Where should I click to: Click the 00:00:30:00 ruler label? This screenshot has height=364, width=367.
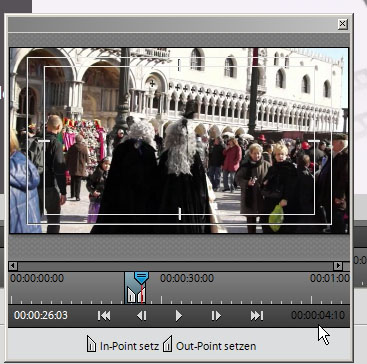pos(187,278)
